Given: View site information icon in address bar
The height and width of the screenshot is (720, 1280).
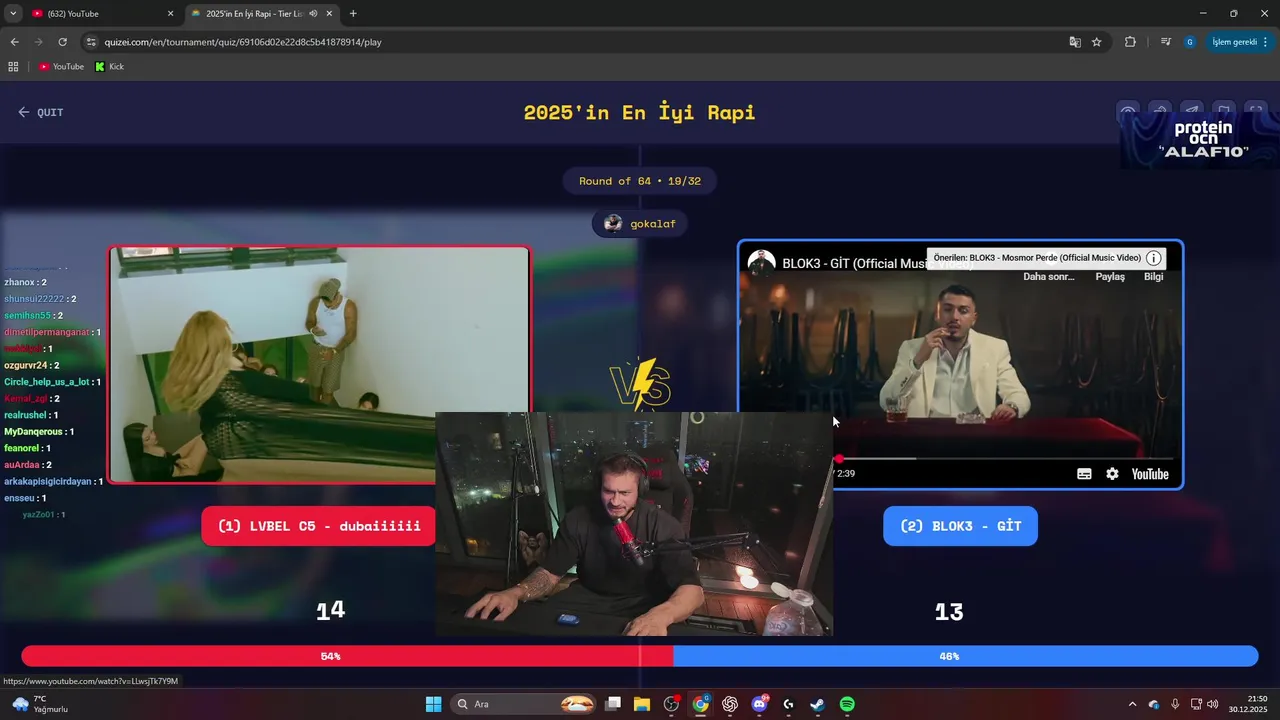Looking at the screenshot, I should click(x=91, y=42).
